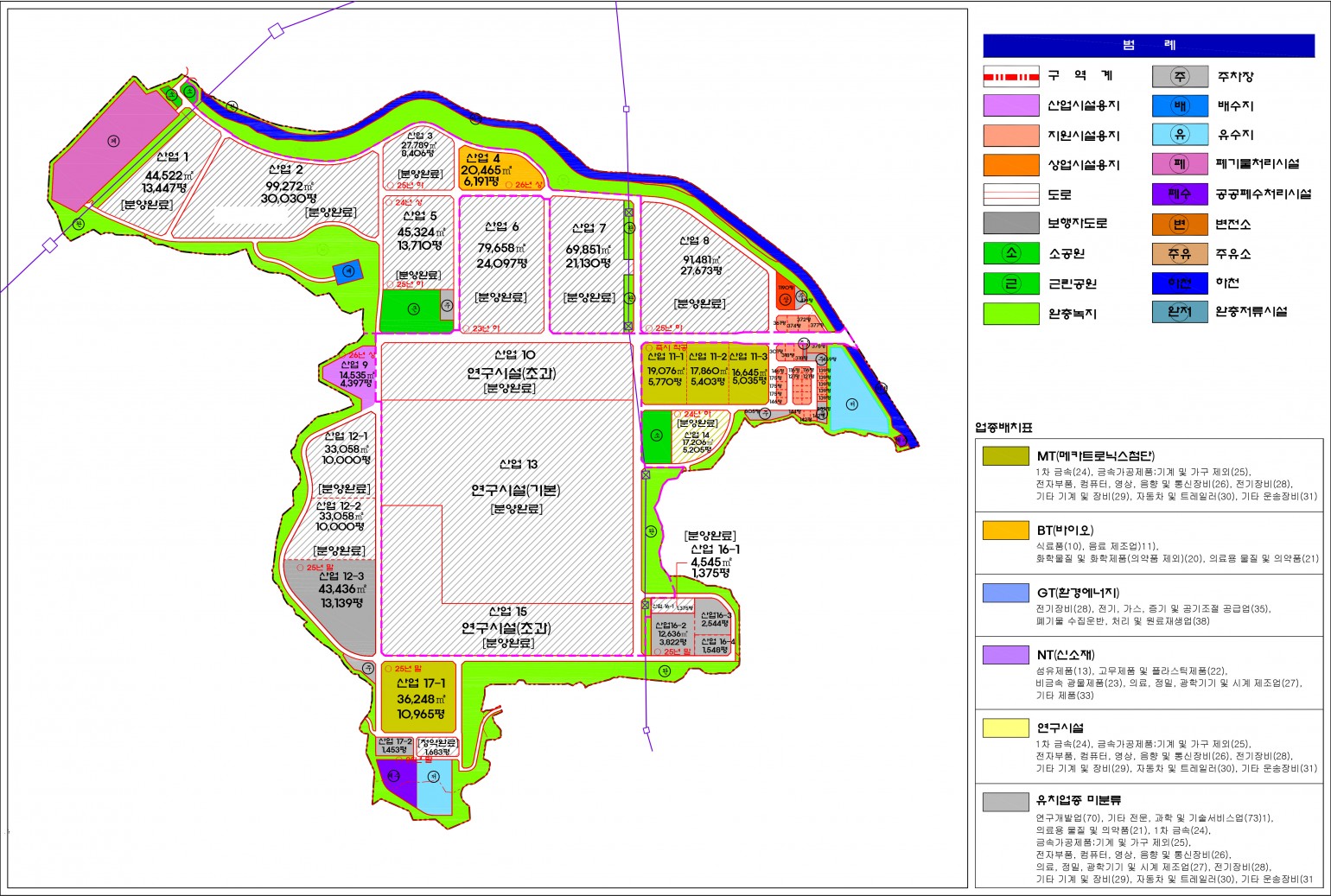
Task: Select the orange BT(바이오) color swatch
Action: (x=1005, y=531)
